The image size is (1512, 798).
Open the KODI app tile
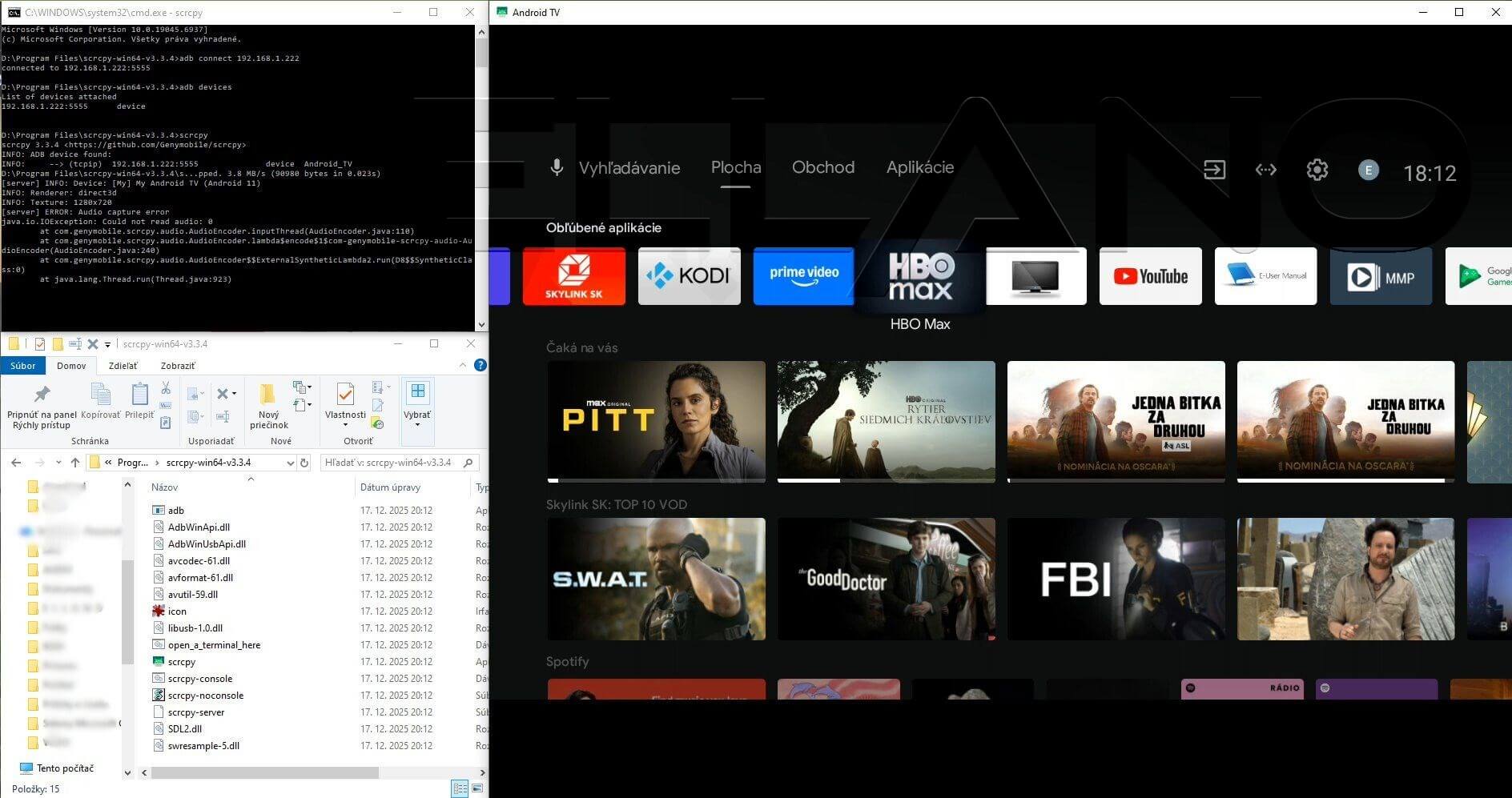click(689, 276)
